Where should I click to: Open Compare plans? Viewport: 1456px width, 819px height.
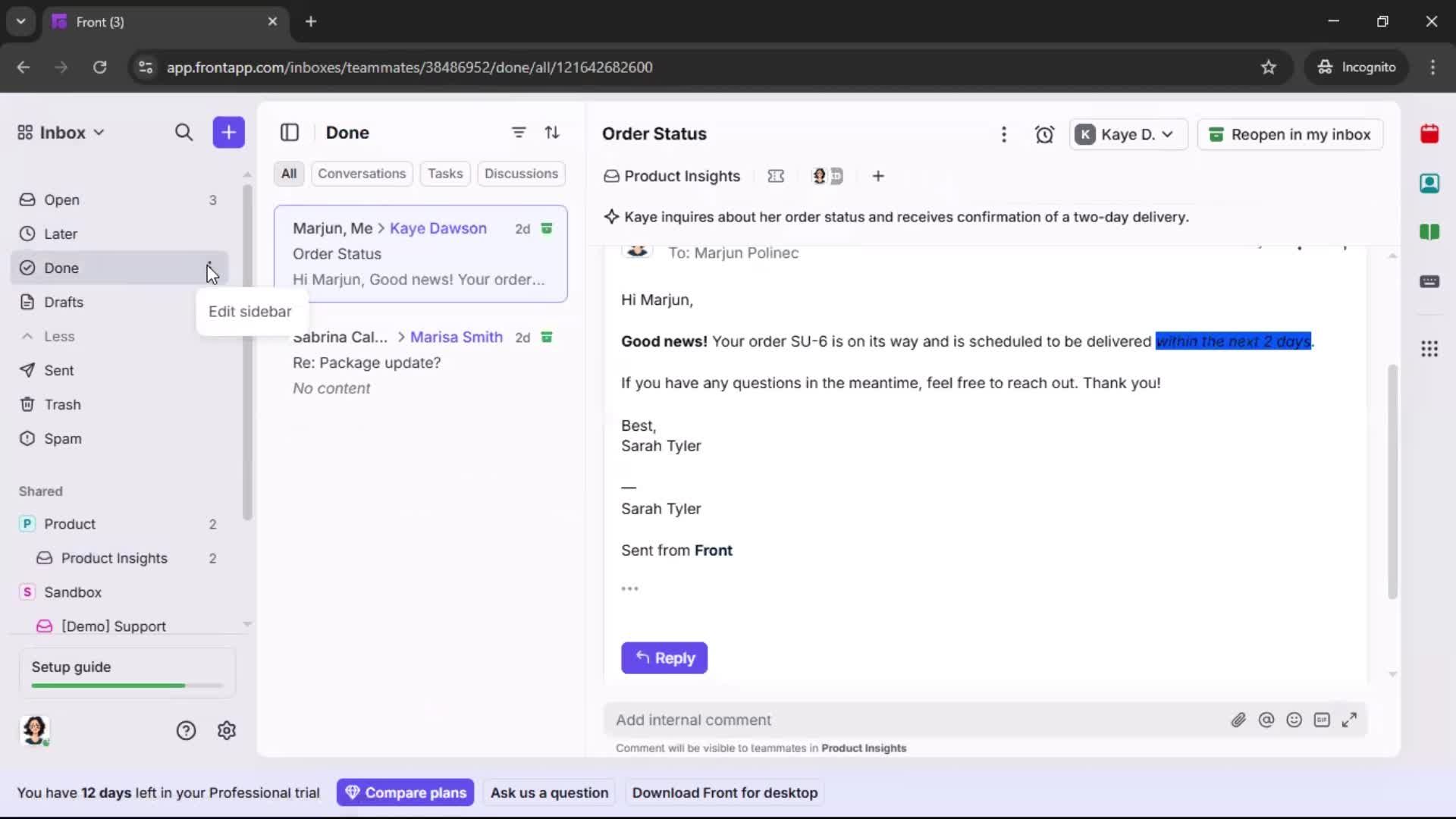click(x=405, y=792)
